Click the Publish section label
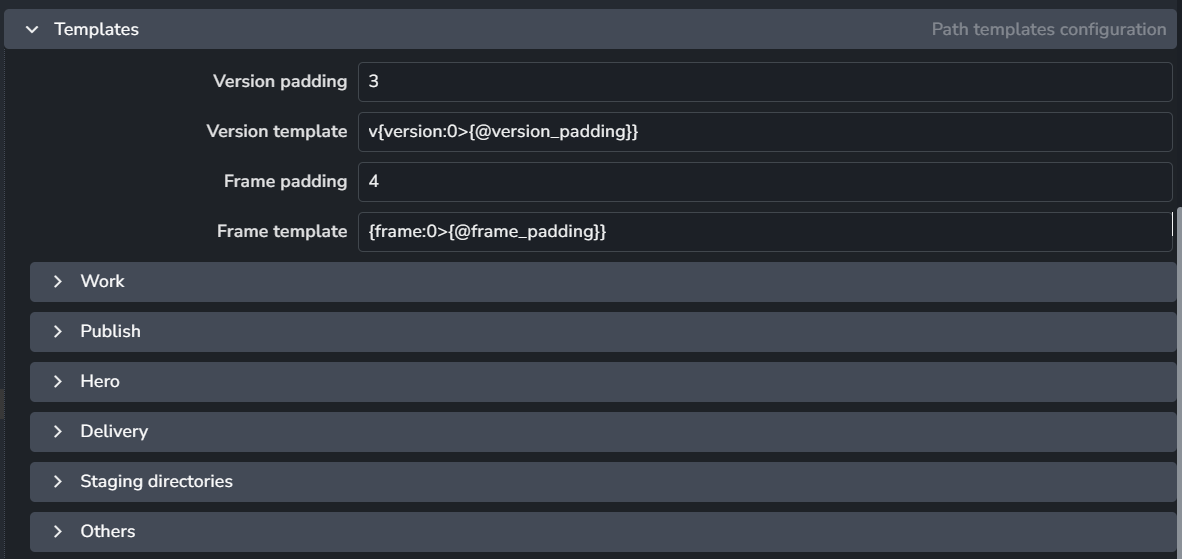The image size is (1182, 559). tap(110, 332)
